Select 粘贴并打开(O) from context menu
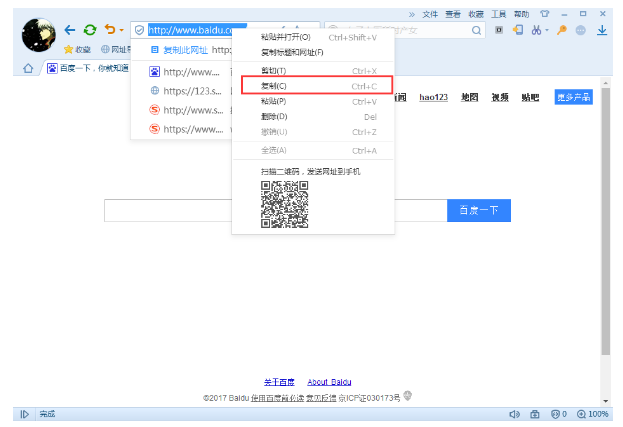 (313, 37)
